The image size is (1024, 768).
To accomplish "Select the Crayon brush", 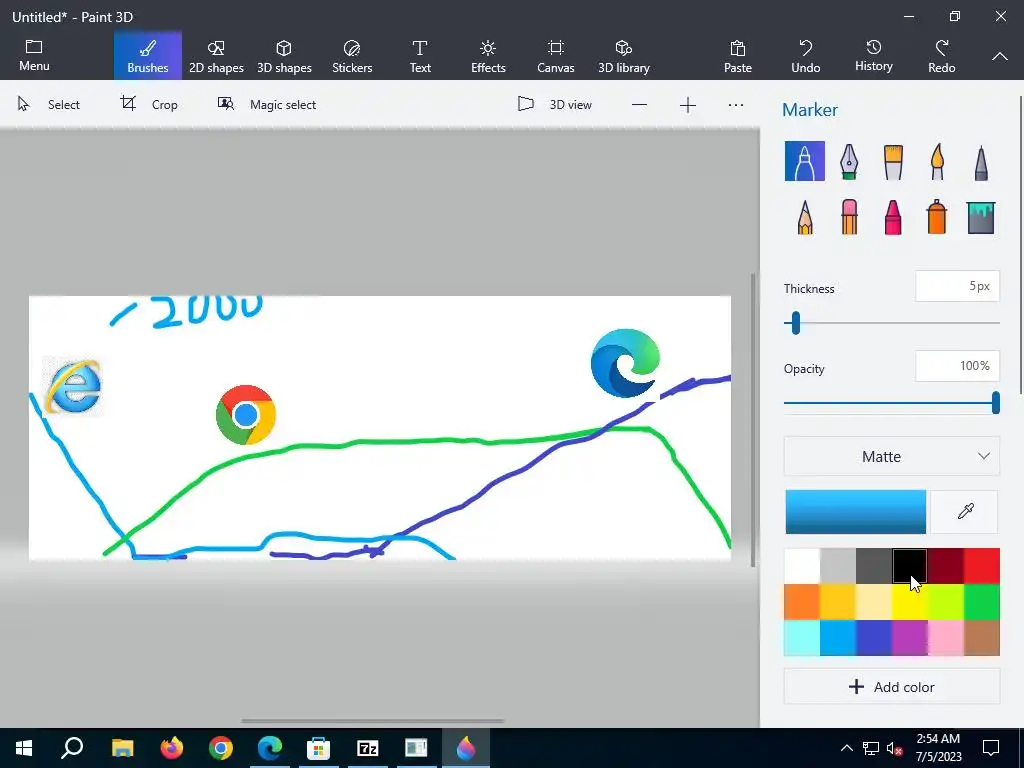I will coord(893,217).
